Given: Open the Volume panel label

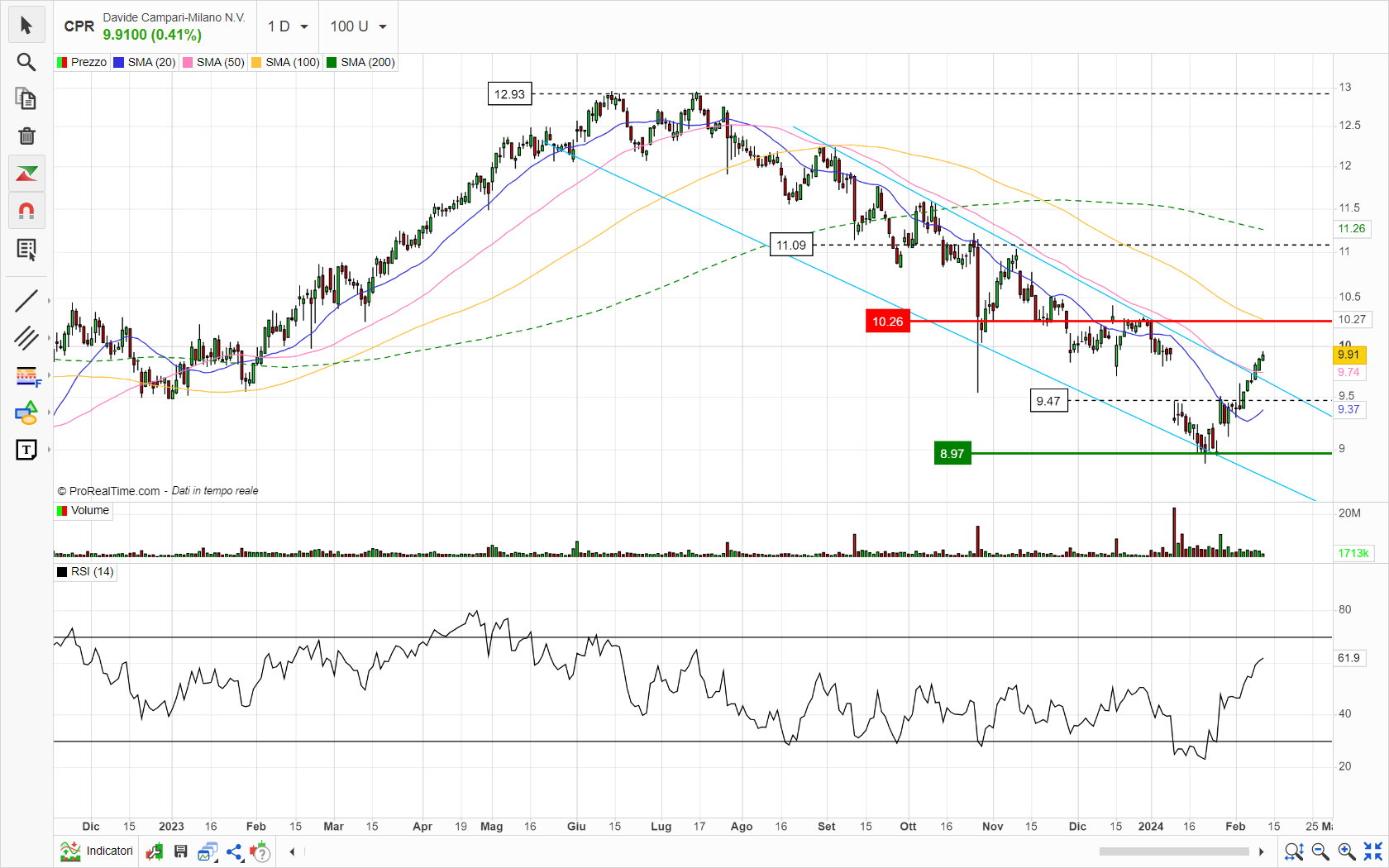Looking at the screenshot, I should [83, 510].
